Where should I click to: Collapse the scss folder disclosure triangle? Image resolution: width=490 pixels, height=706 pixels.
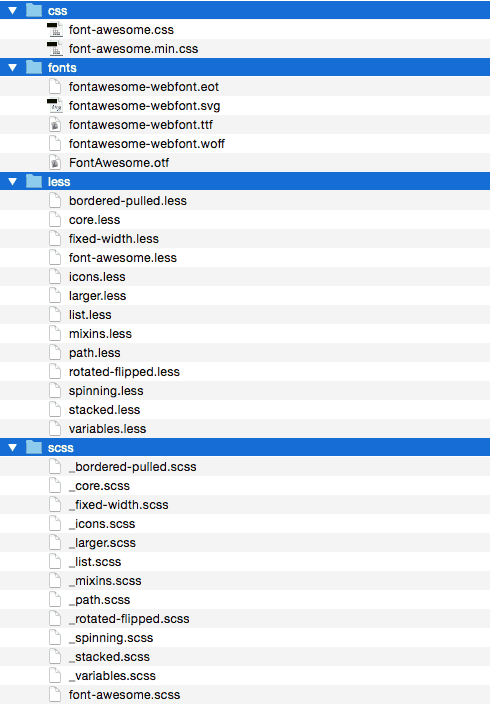click(x=13, y=448)
